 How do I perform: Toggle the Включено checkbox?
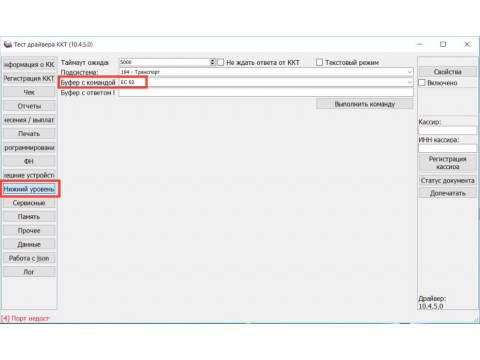pyautogui.click(x=422, y=83)
